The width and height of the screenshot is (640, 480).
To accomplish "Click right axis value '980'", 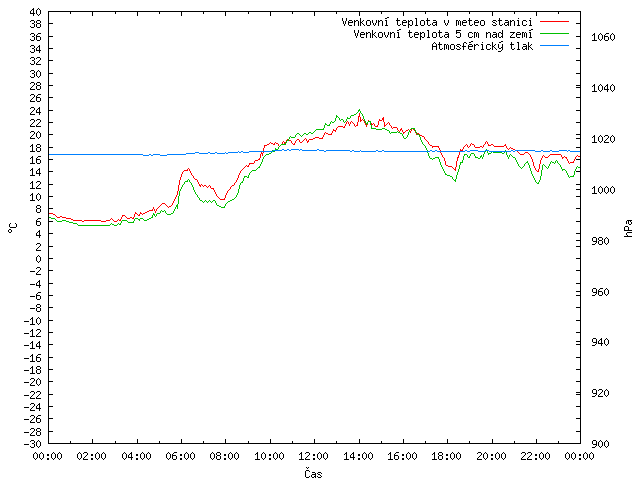I will pyautogui.click(x=600, y=241).
